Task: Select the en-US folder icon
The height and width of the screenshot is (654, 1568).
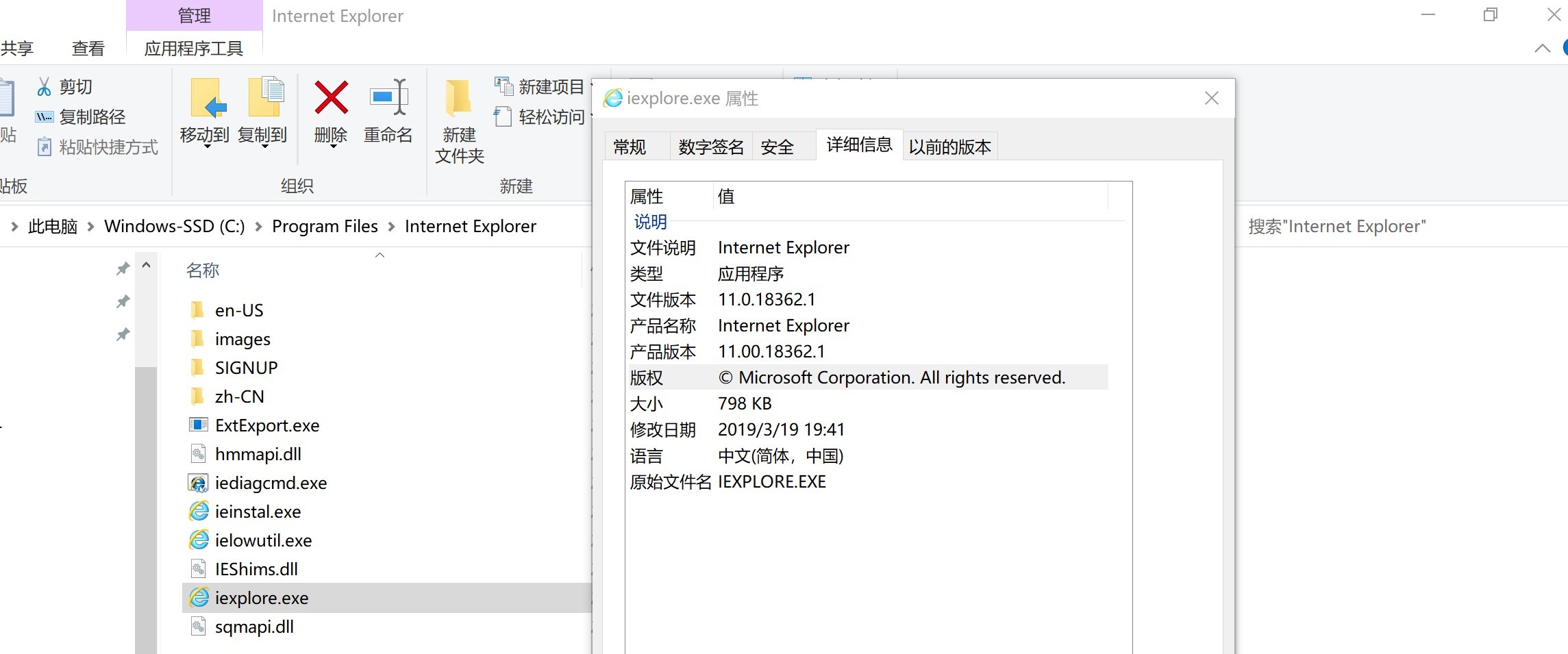Action: (197, 310)
